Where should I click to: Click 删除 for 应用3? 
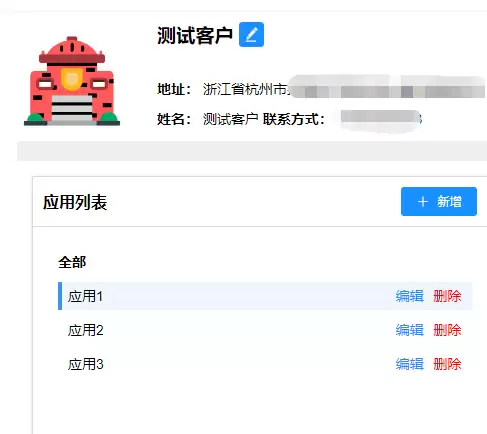tap(447, 364)
